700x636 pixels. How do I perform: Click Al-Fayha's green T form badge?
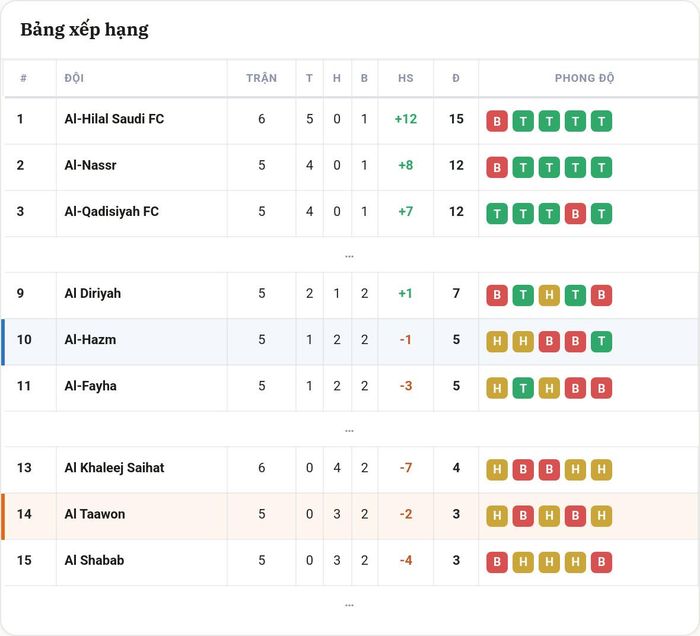pyautogui.click(x=523, y=388)
